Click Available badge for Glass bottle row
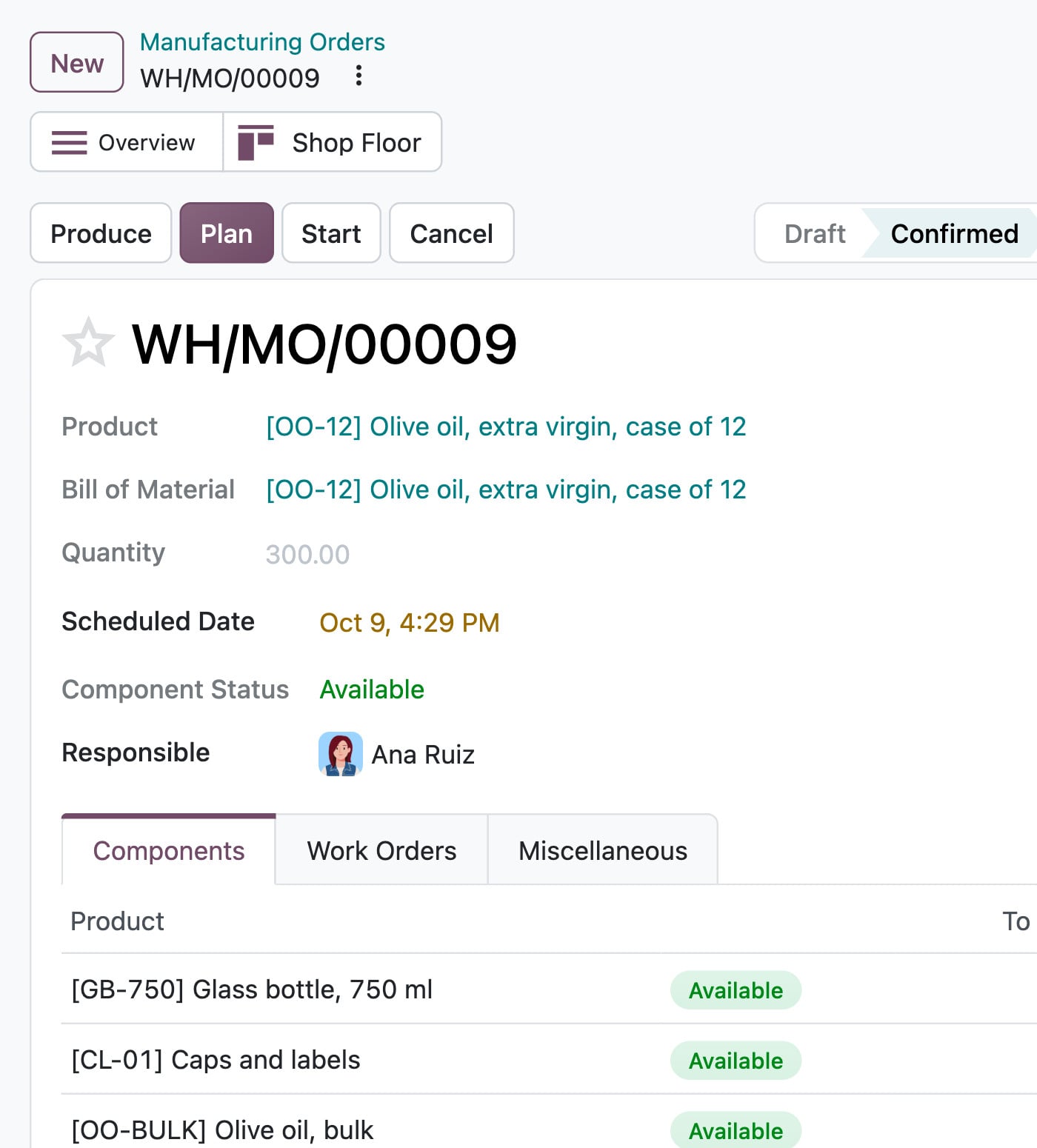 click(x=736, y=990)
